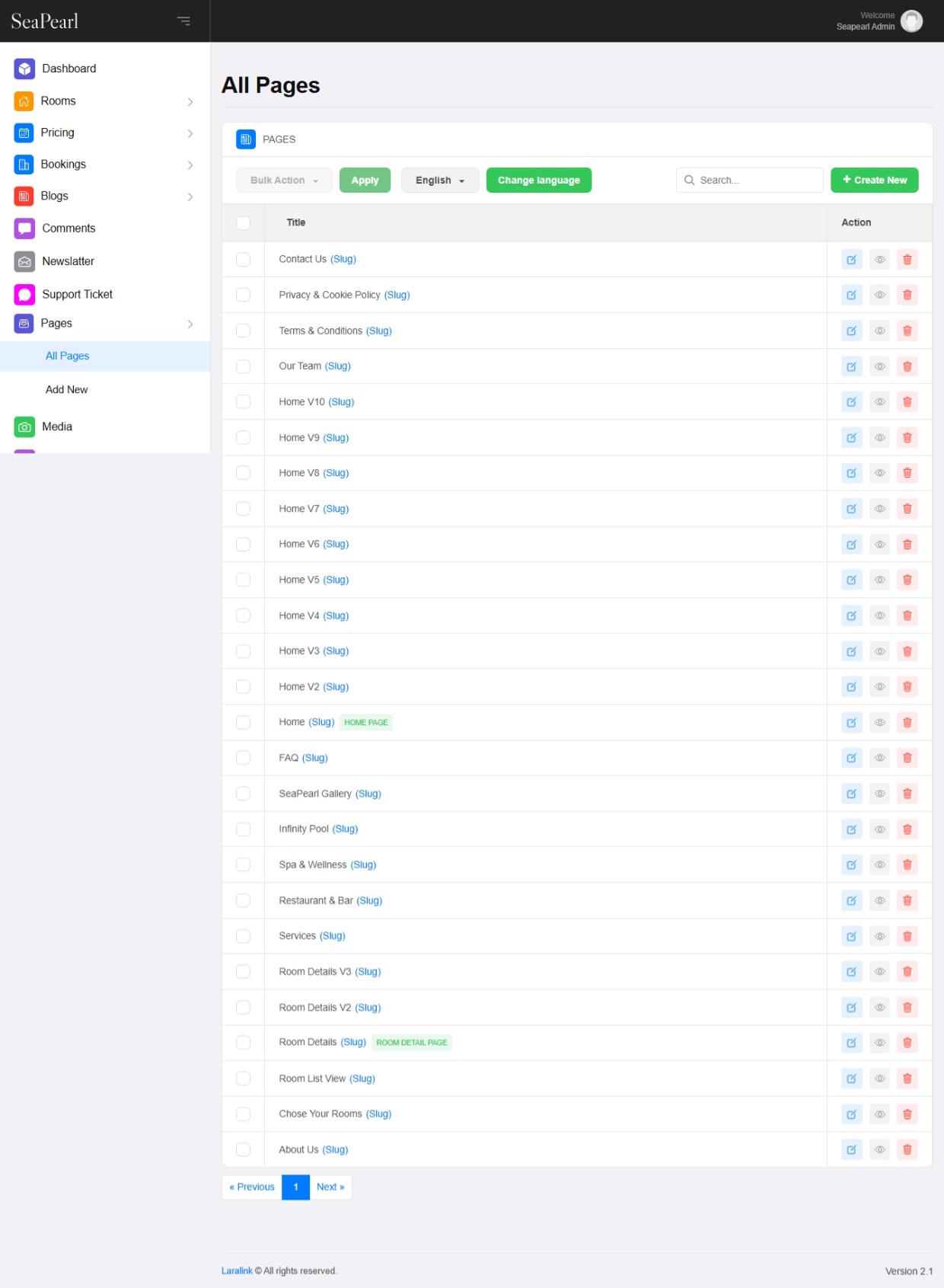944x1288 pixels.
Task: Open the Bulk Action dropdown
Action: [284, 181]
